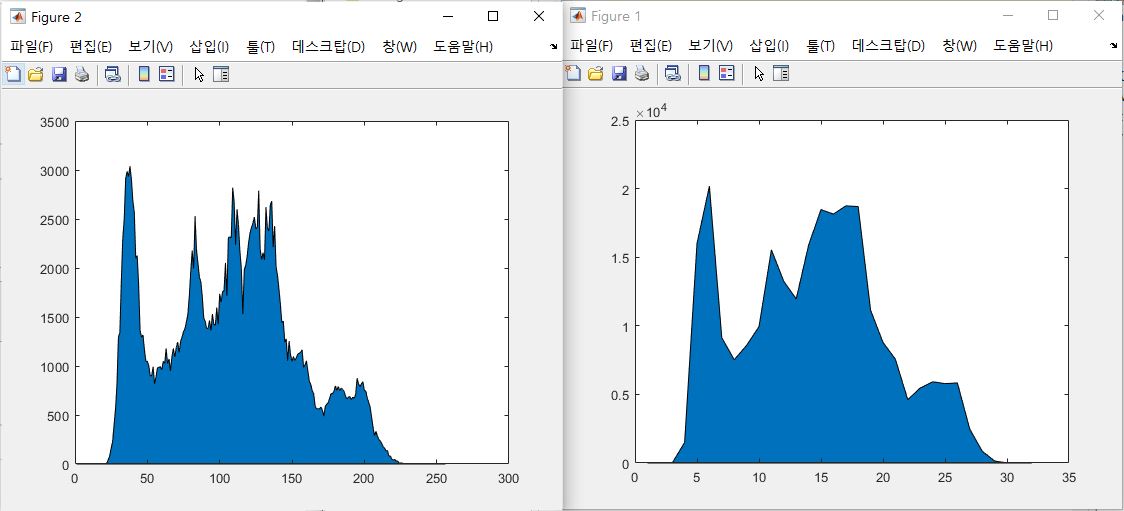Link plot icon in Figure 1 toolbar

pyautogui.click(x=673, y=73)
